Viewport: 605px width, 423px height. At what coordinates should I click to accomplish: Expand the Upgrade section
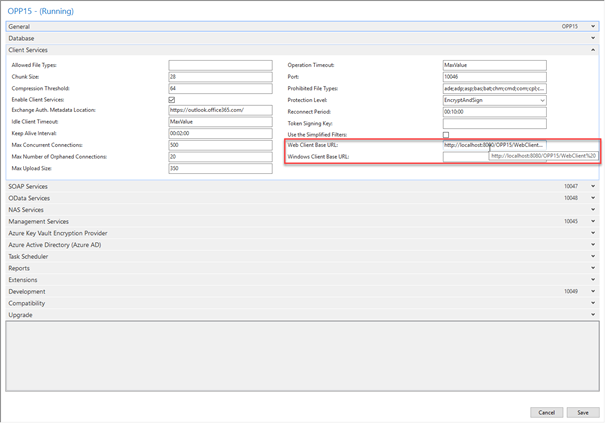point(593,315)
